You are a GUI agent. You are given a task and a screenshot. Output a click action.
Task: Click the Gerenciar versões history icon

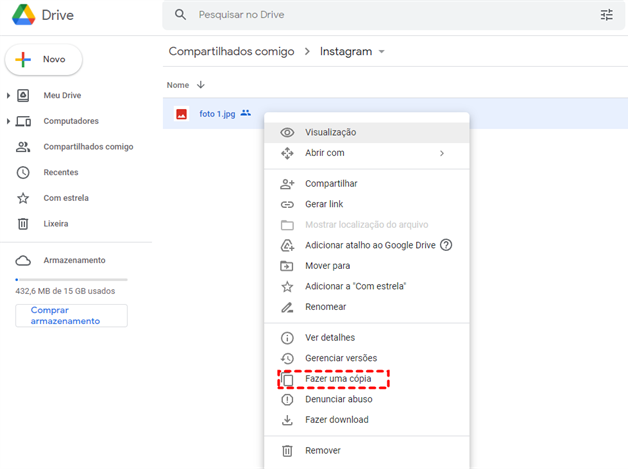click(x=287, y=358)
